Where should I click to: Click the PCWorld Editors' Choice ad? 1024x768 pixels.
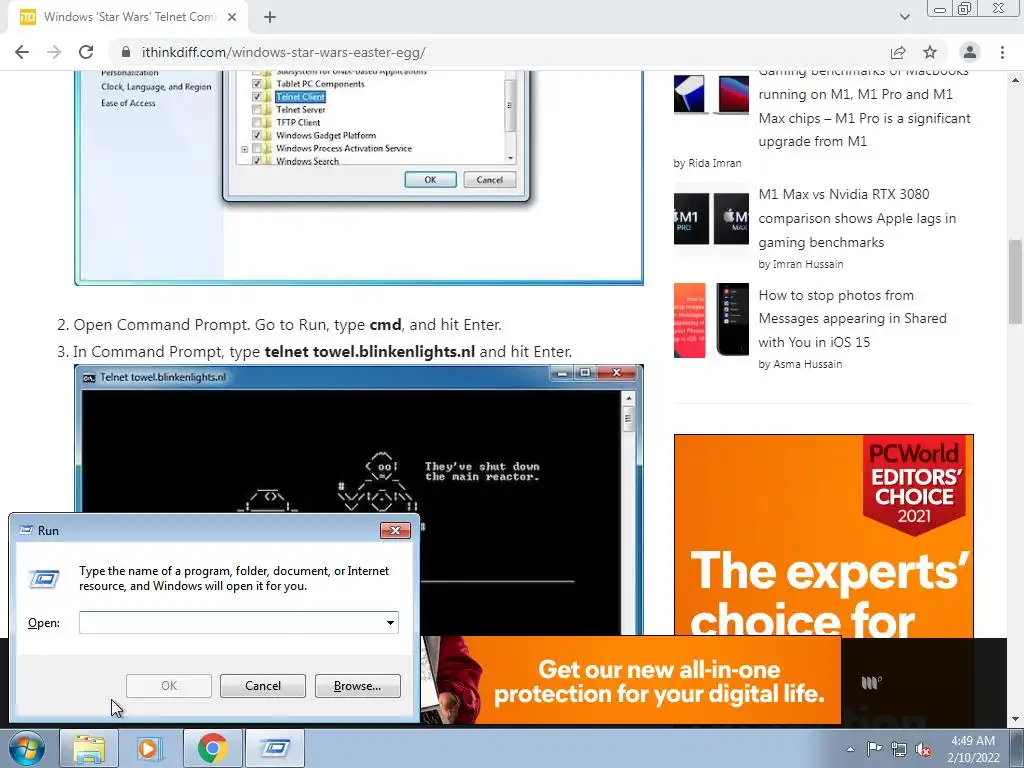point(824,536)
